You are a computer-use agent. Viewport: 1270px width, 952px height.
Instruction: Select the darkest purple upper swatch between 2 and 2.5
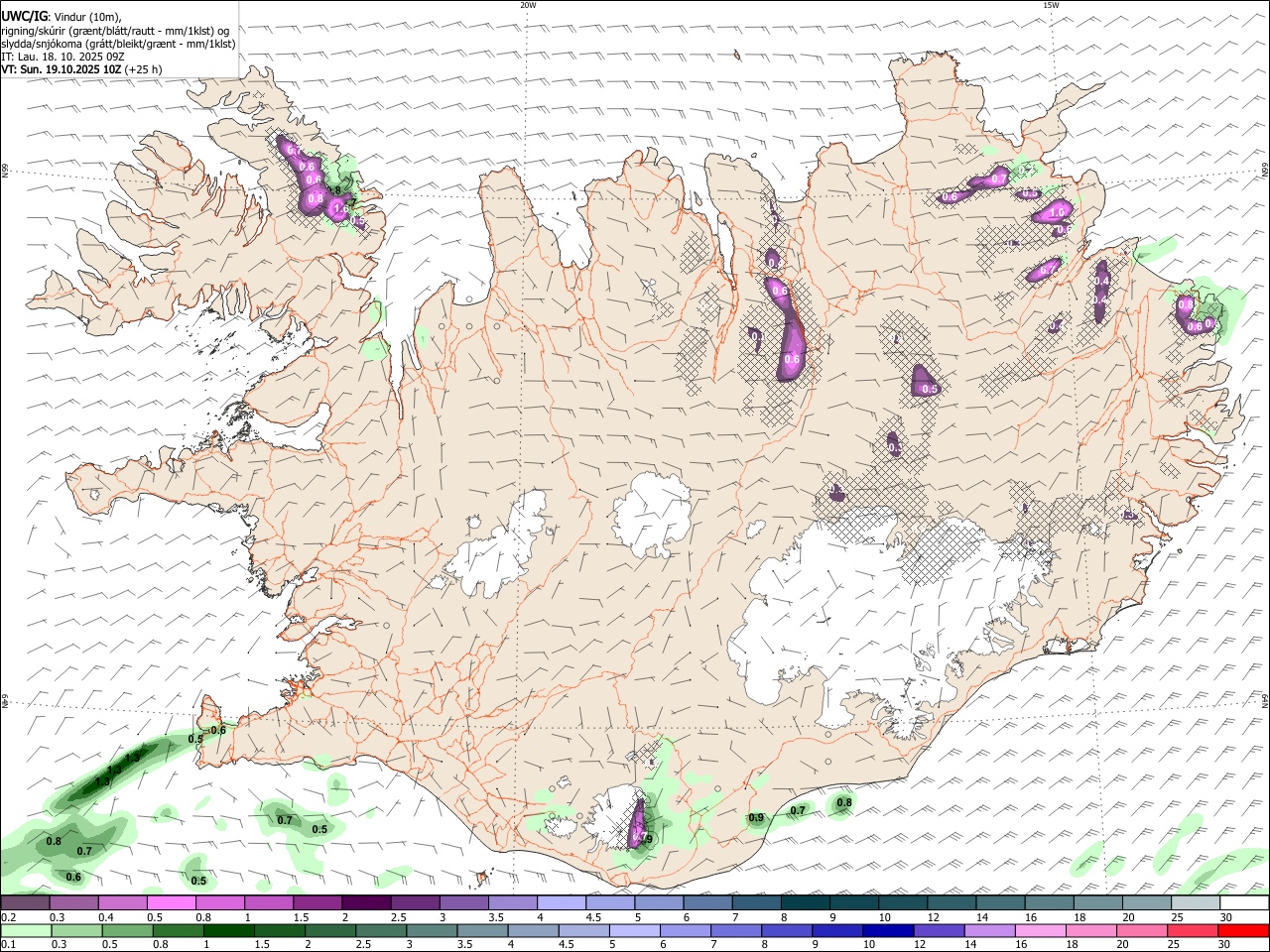366,902
